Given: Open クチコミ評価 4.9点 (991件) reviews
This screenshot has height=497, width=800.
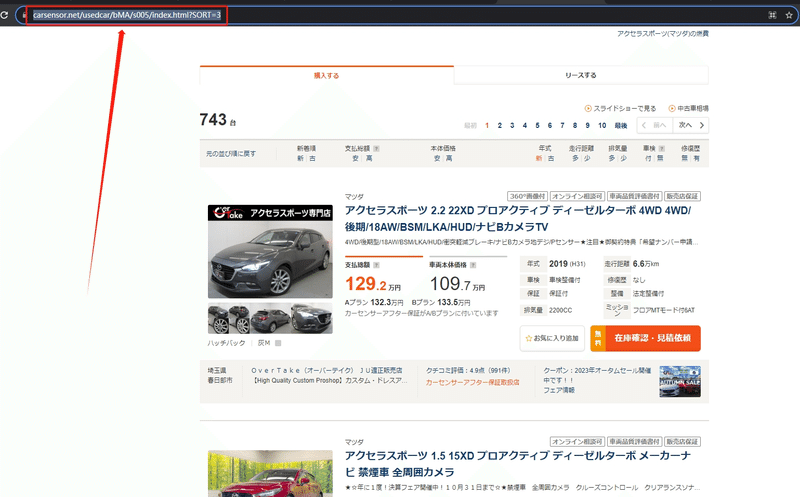Looking at the screenshot, I should coord(468,370).
